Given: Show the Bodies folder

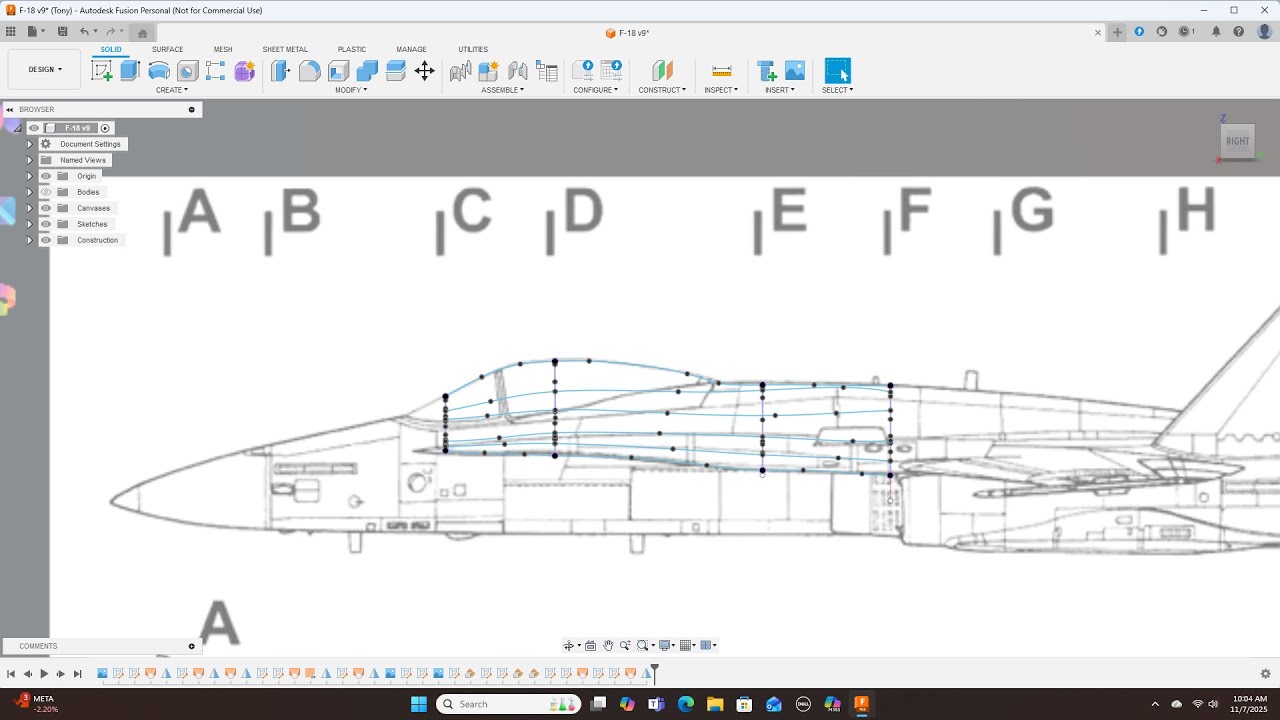Looking at the screenshot, I should [x=46, y=192].
